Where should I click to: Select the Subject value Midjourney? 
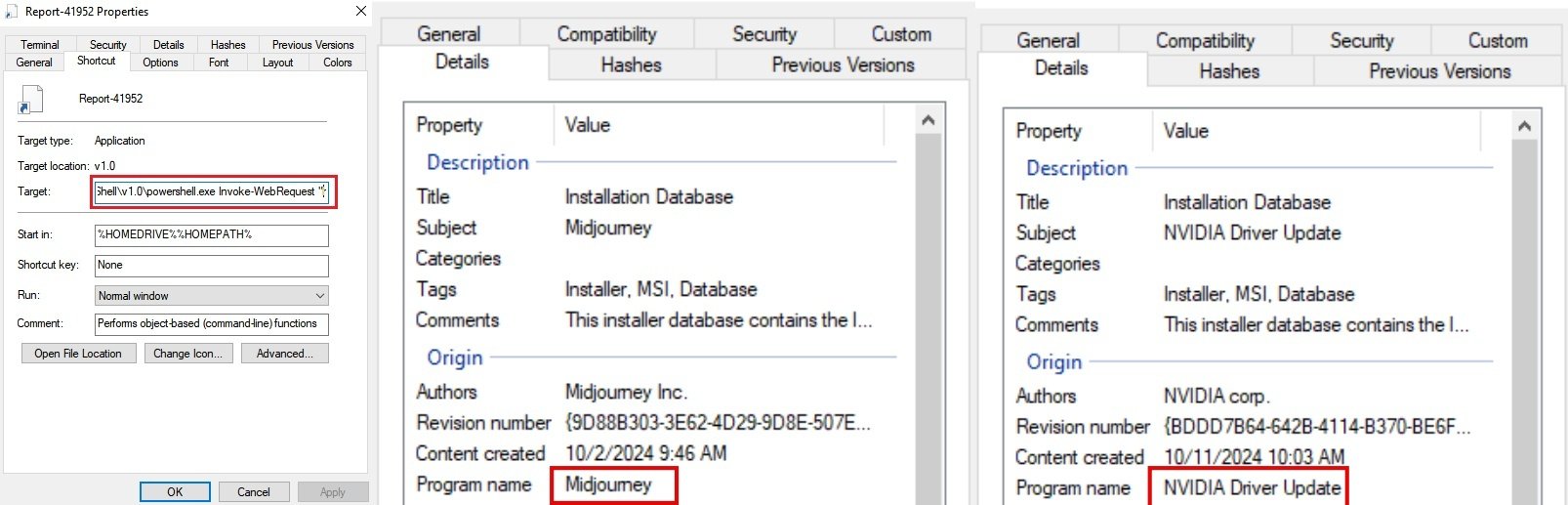coord(608,228)
